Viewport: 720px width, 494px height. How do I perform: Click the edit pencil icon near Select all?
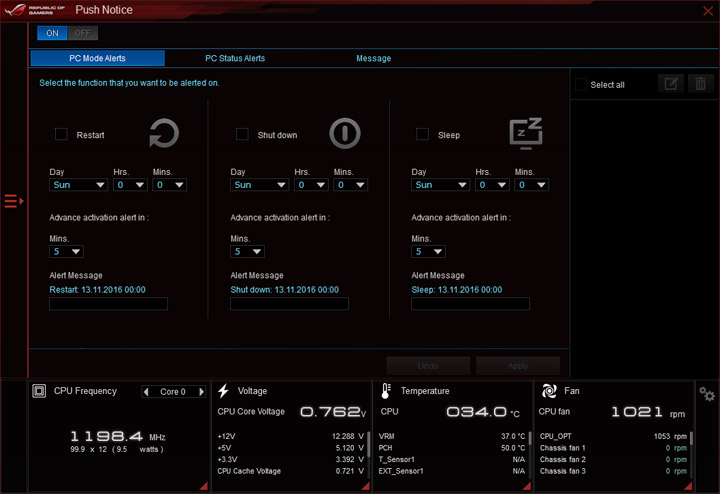pyautogui.click(x=671, y=84)
